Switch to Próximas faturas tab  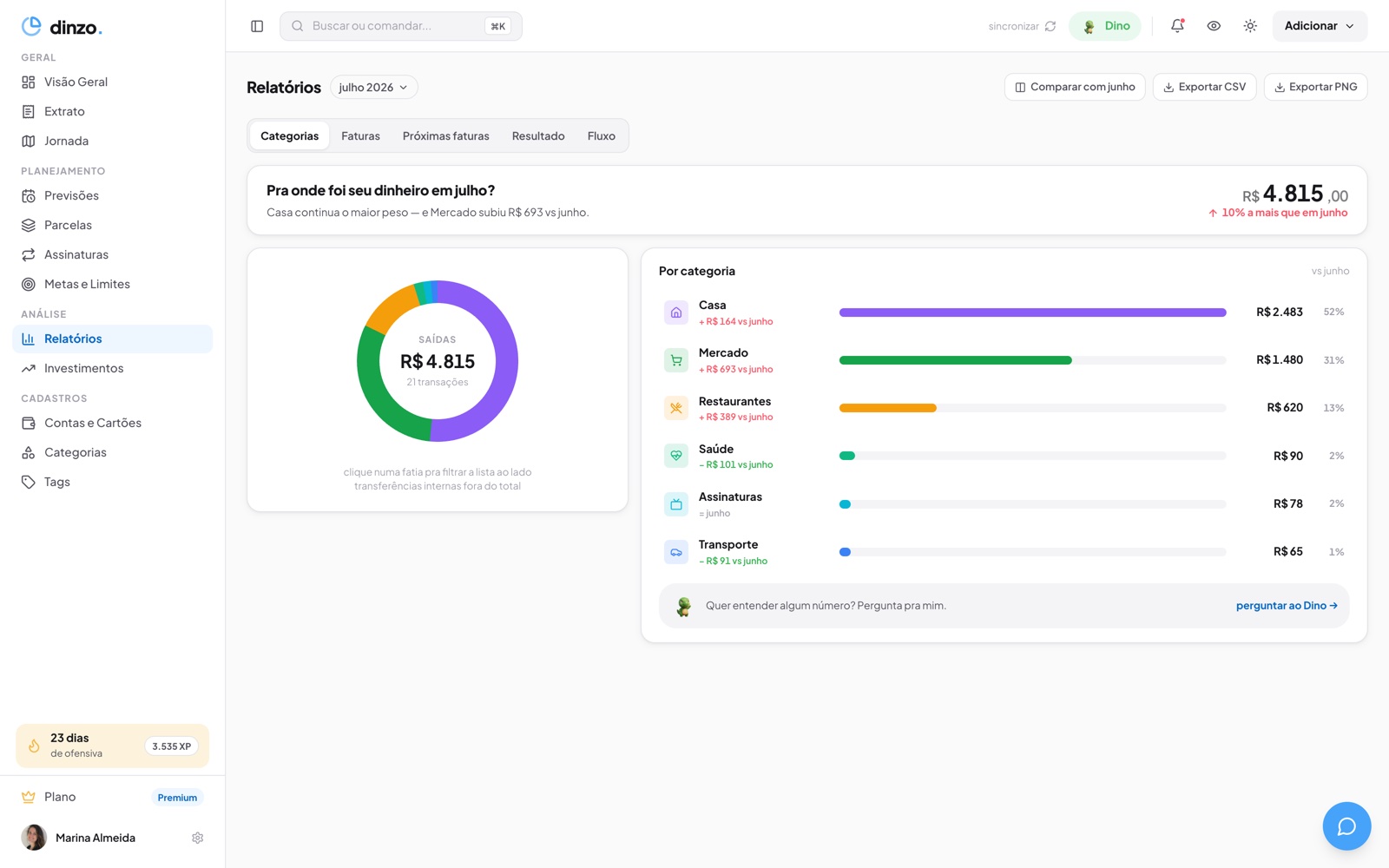tap(445, 135)
